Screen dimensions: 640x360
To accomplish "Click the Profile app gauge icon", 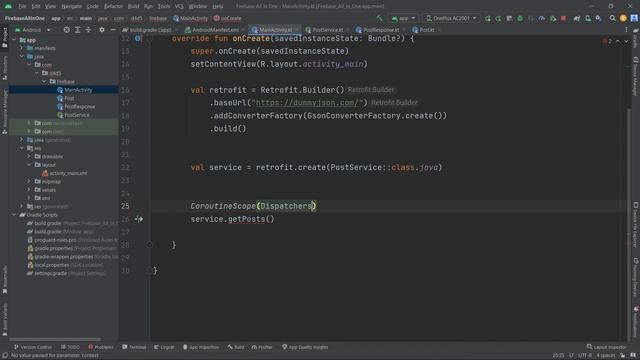I will (542, 18).
